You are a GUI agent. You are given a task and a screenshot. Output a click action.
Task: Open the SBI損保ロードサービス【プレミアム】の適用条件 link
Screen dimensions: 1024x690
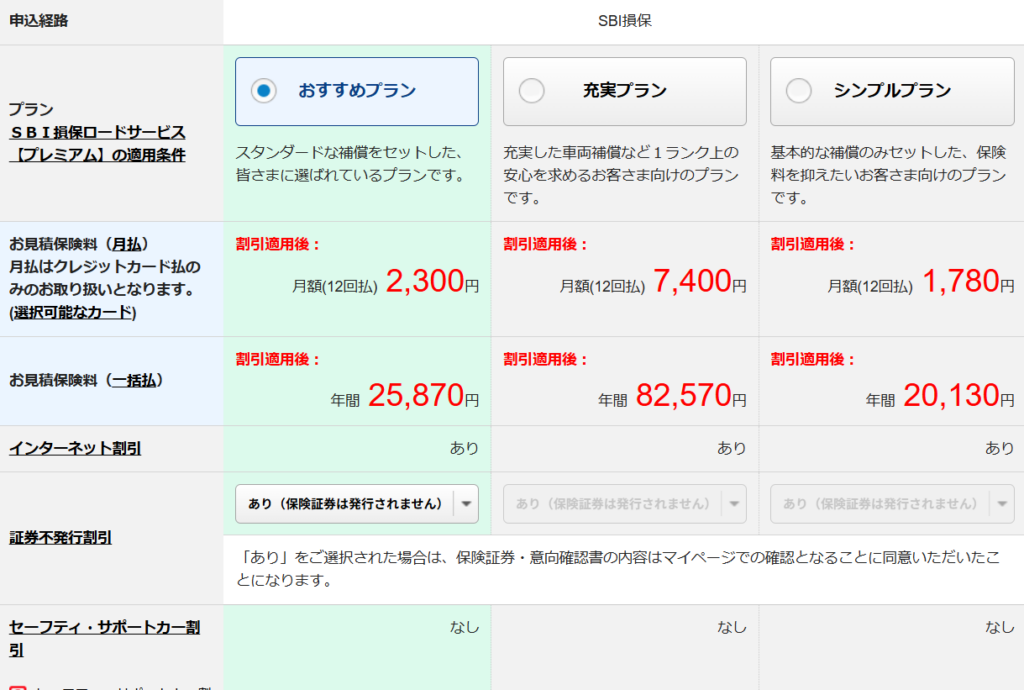click(97, 144)
